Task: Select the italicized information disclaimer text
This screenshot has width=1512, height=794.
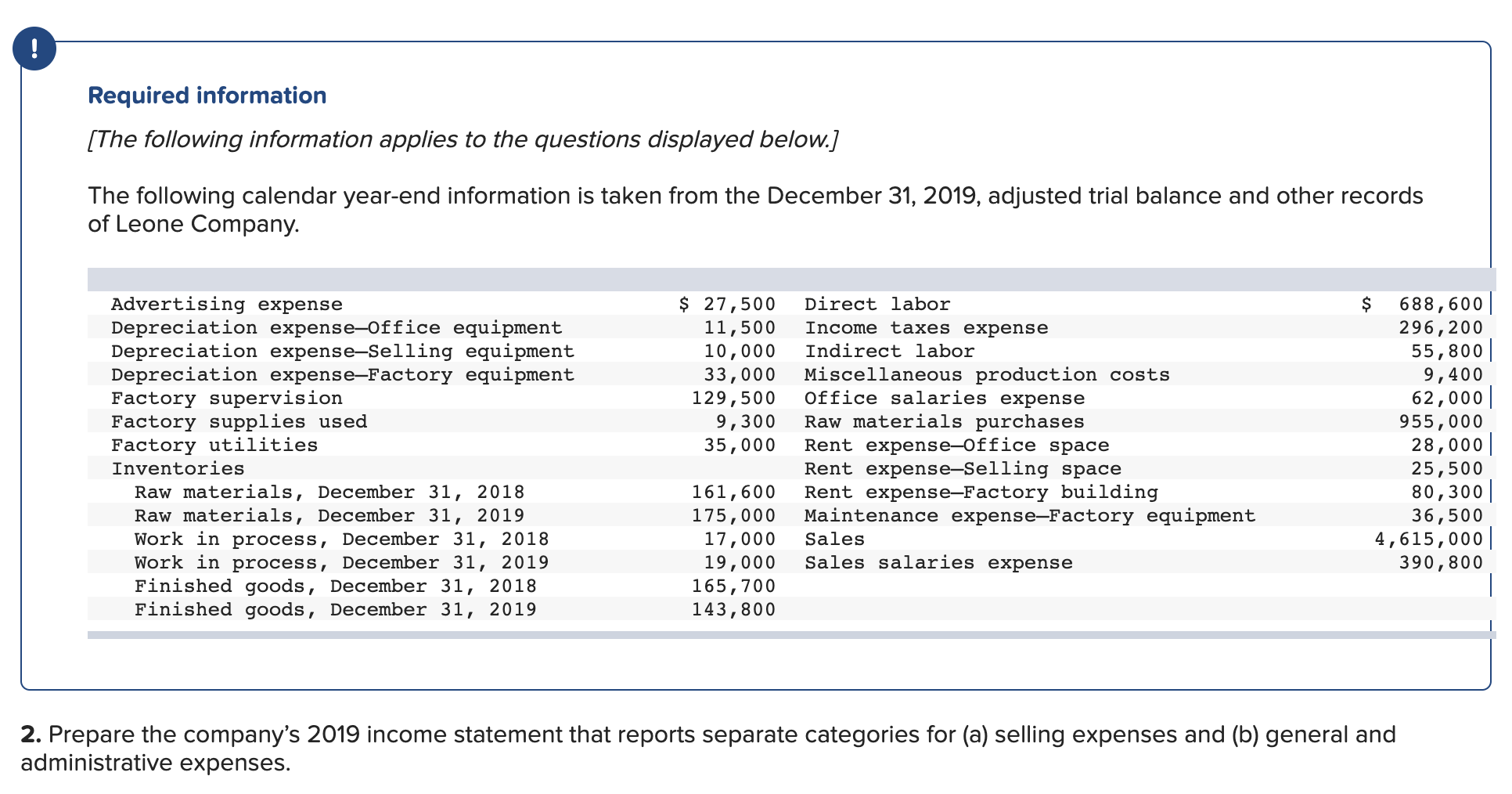Action: pyautogui.click(x=462, y=139)
